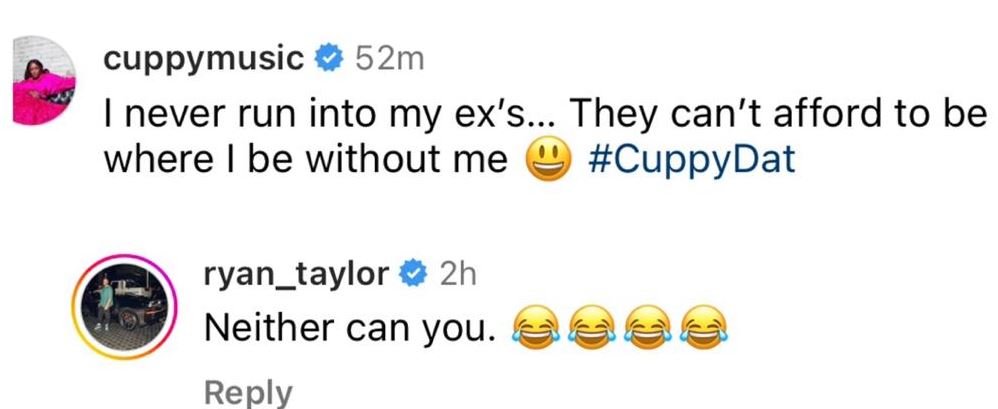Click the verified badge next to cuppymusic

pos(326,60)
